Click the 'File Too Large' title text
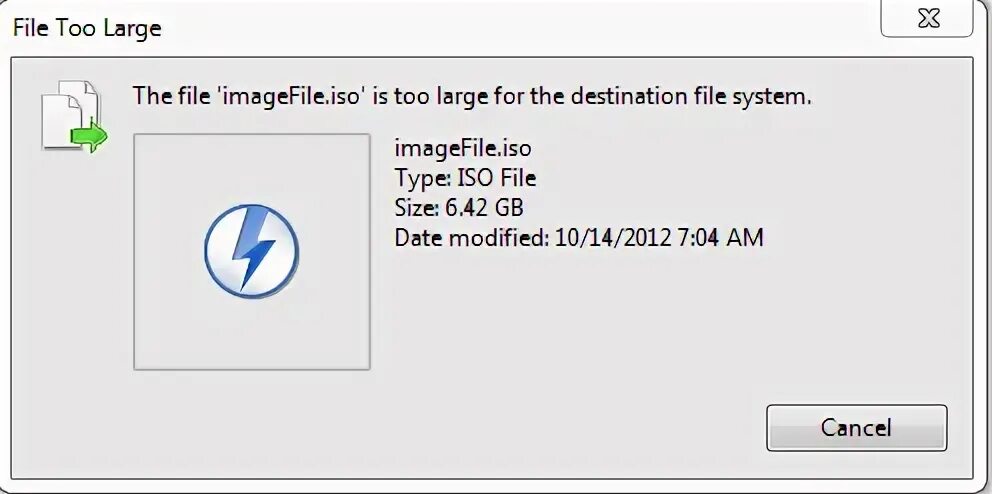Screen dimensions: 992x494 click(86, 28)
